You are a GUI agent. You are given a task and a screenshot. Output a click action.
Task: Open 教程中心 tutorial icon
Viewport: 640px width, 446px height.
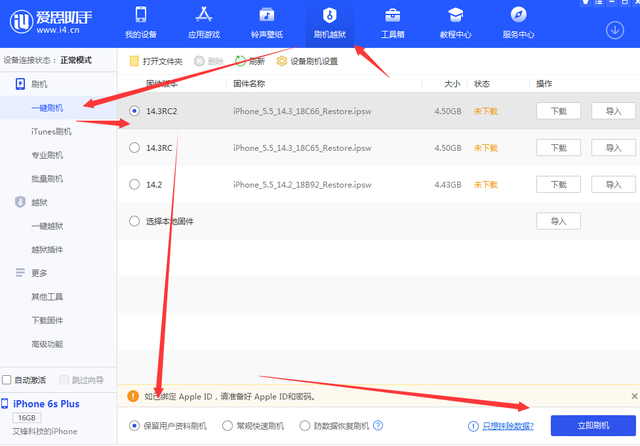(456, 15)
